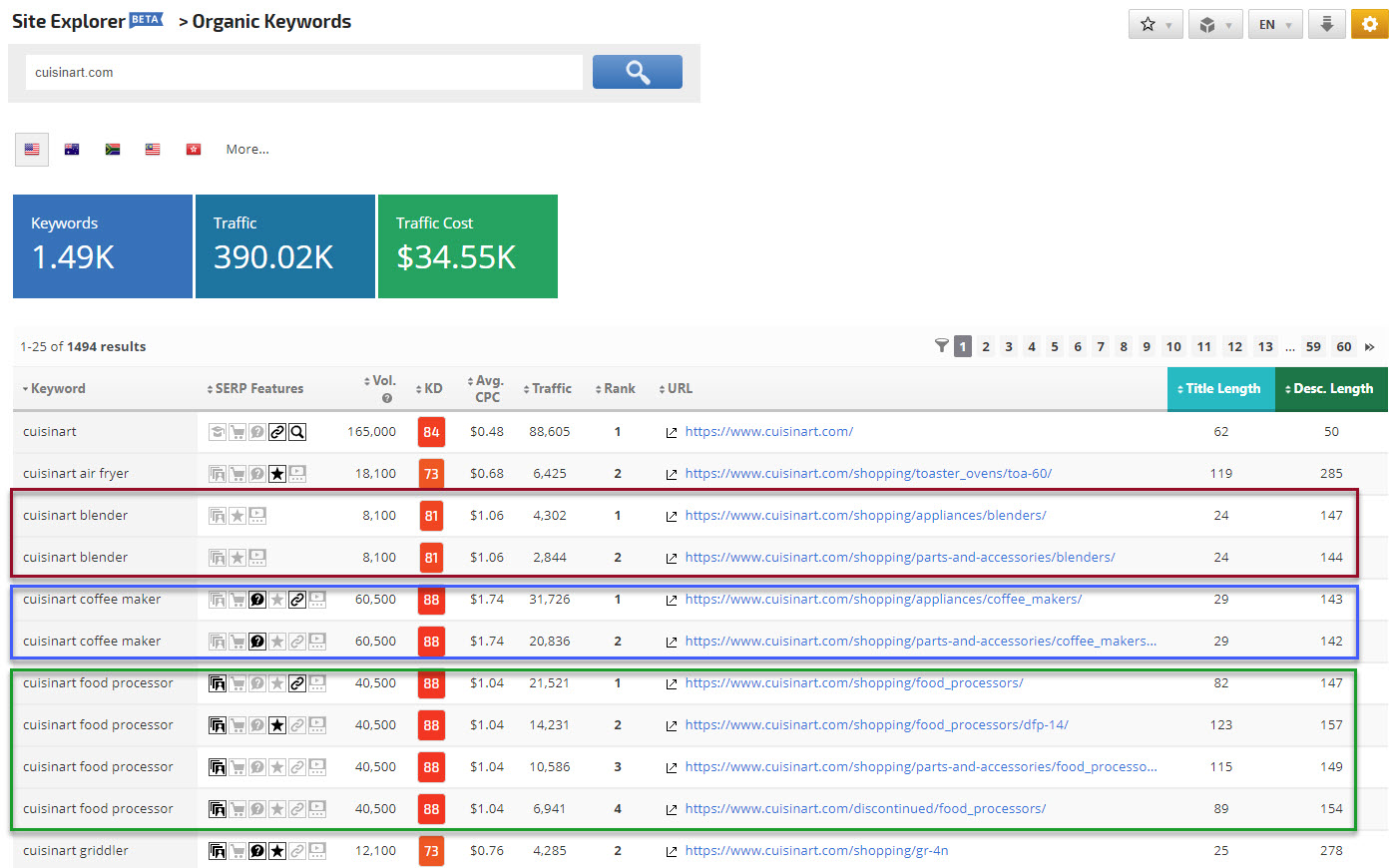
Task: Select the Australia flag database
Action: coord(72,150)
